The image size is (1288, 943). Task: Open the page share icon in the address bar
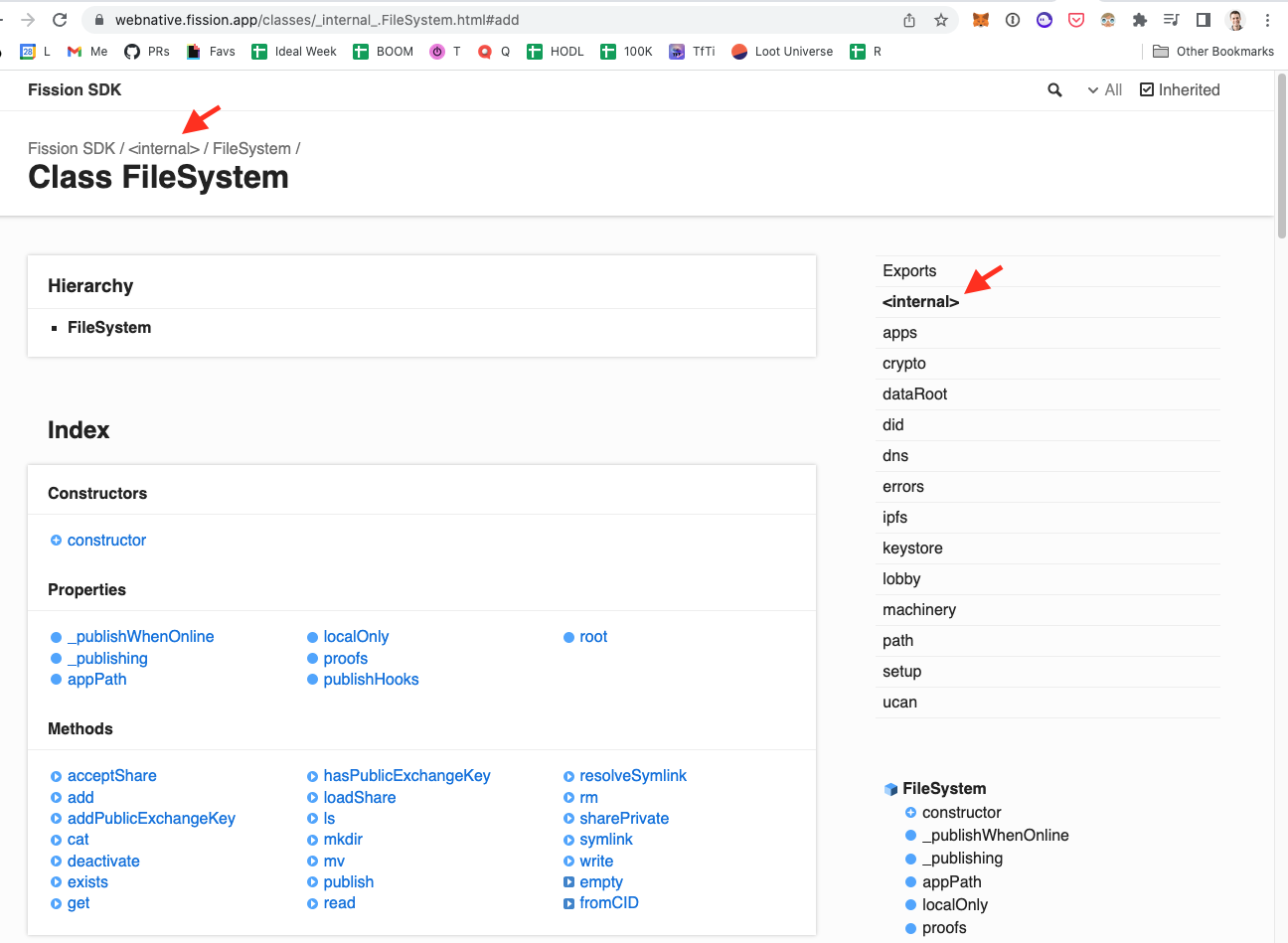[x=908, y=19]
